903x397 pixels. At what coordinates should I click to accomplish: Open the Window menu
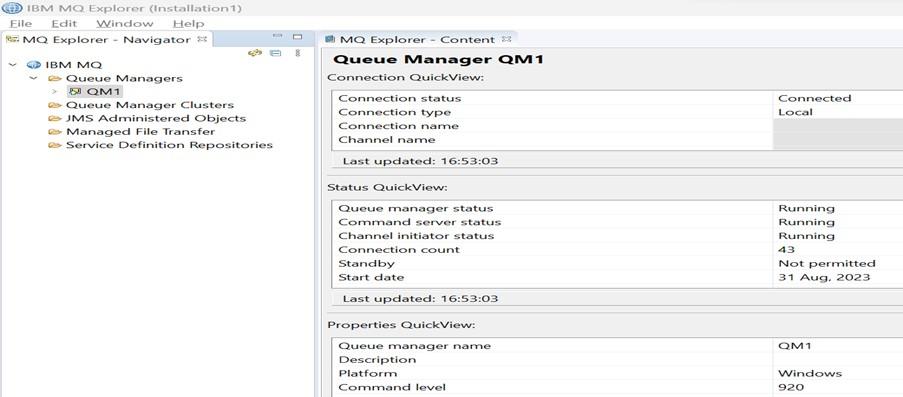(x=124, y=24)
